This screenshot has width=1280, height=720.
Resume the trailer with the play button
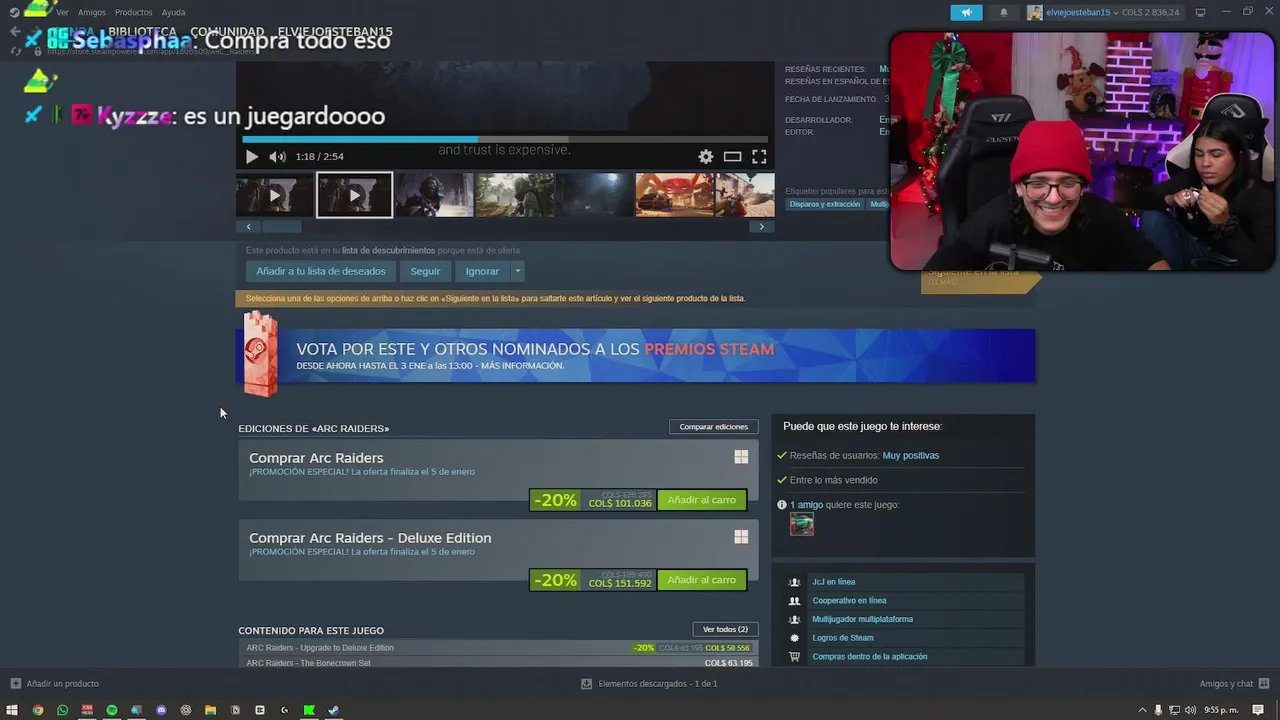pyautogui.click(x=251, y=156)
